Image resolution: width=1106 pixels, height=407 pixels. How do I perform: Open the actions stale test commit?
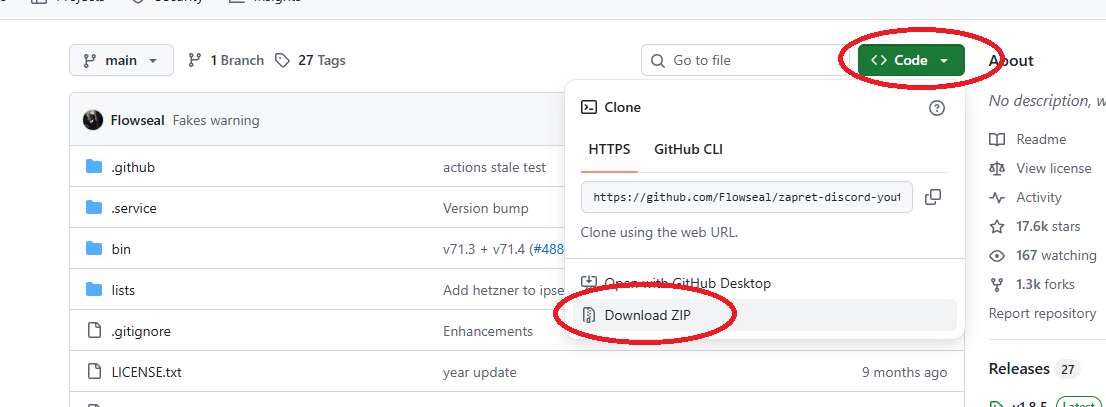click(494, 168)
